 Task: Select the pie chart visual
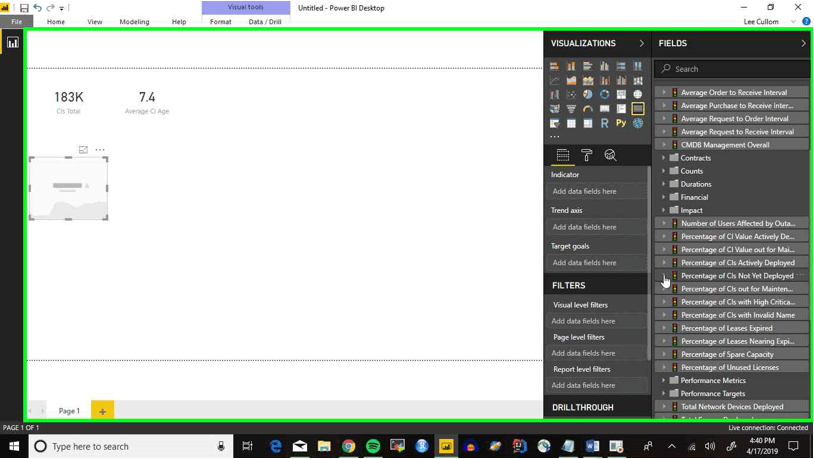pyautogui.click(x=588, y=94)
